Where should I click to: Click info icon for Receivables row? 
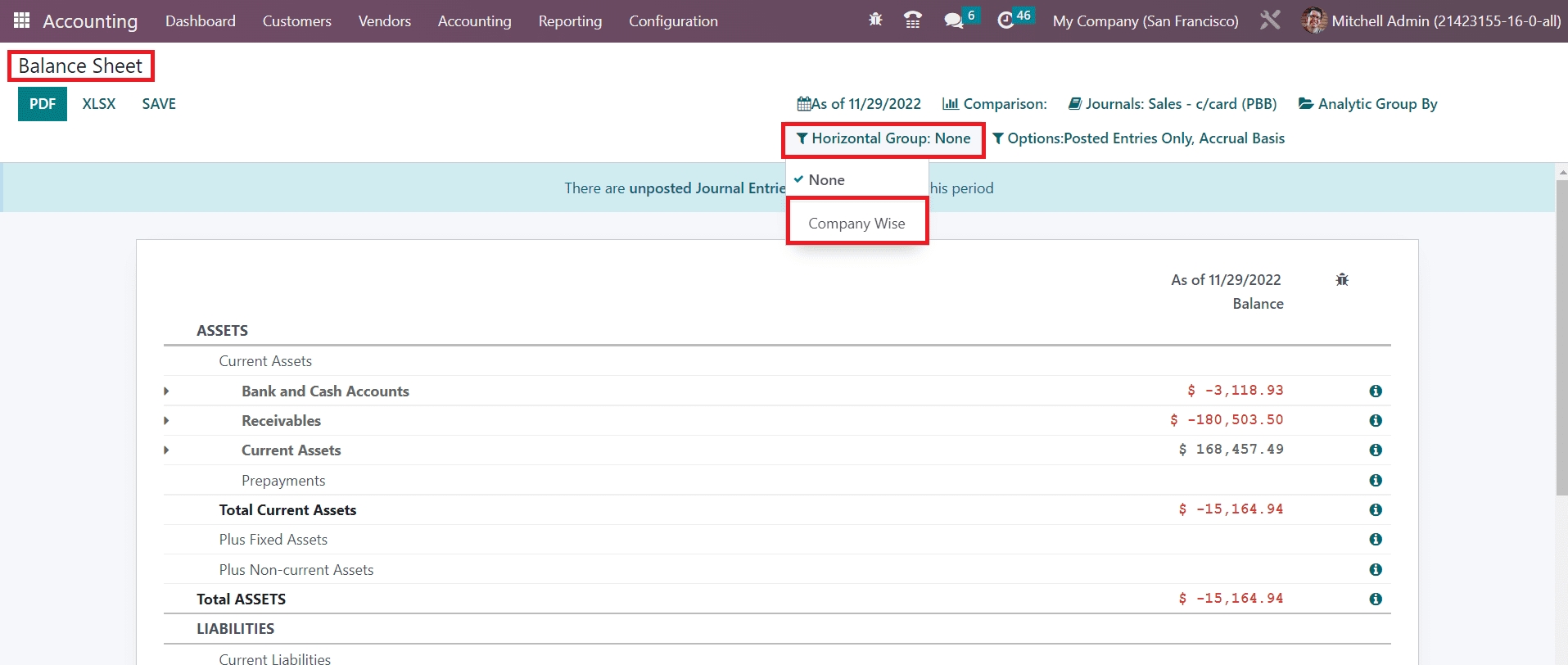[1376, 421]
